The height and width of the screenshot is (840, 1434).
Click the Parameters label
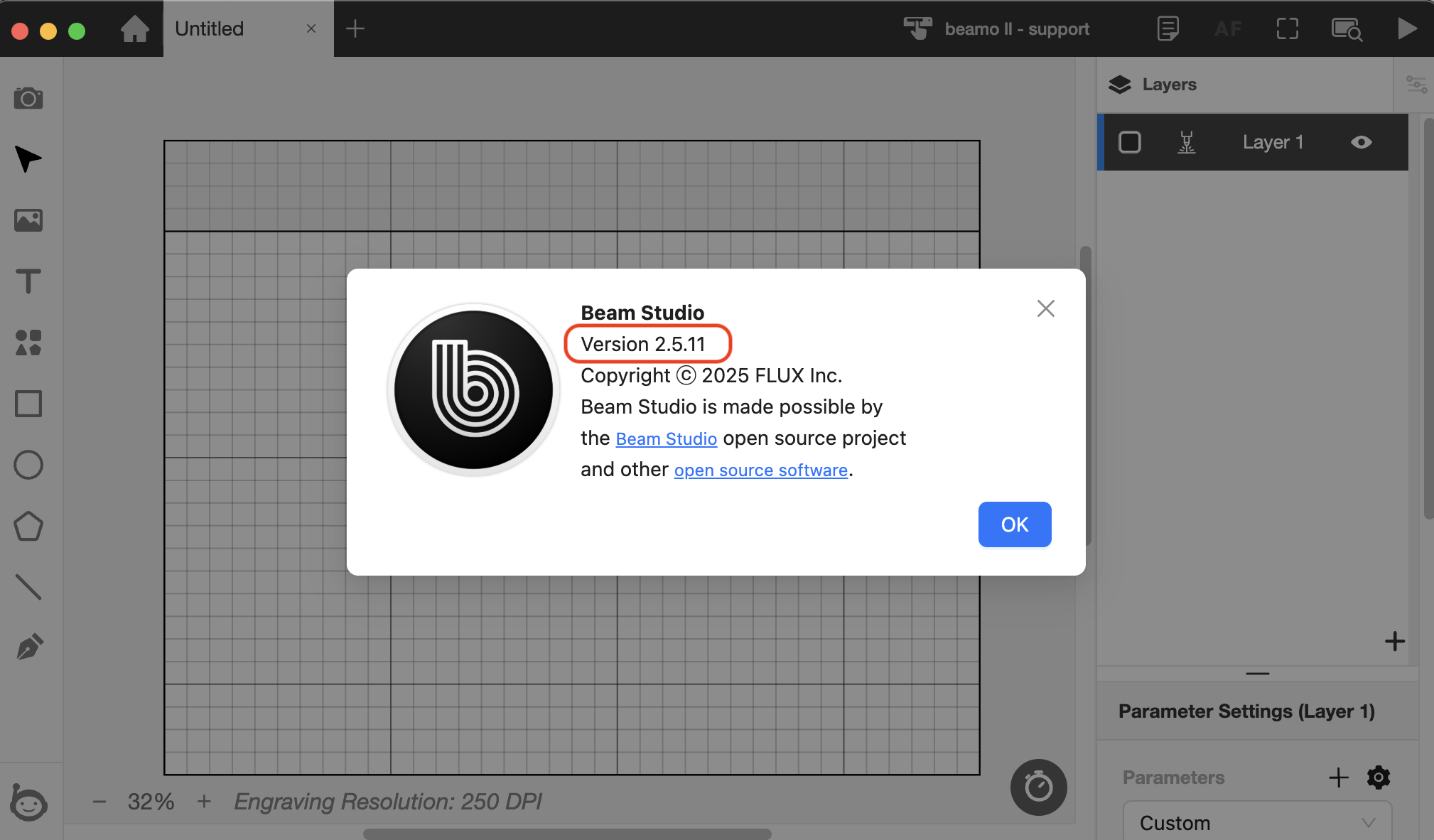click(x=1173, y=777)
